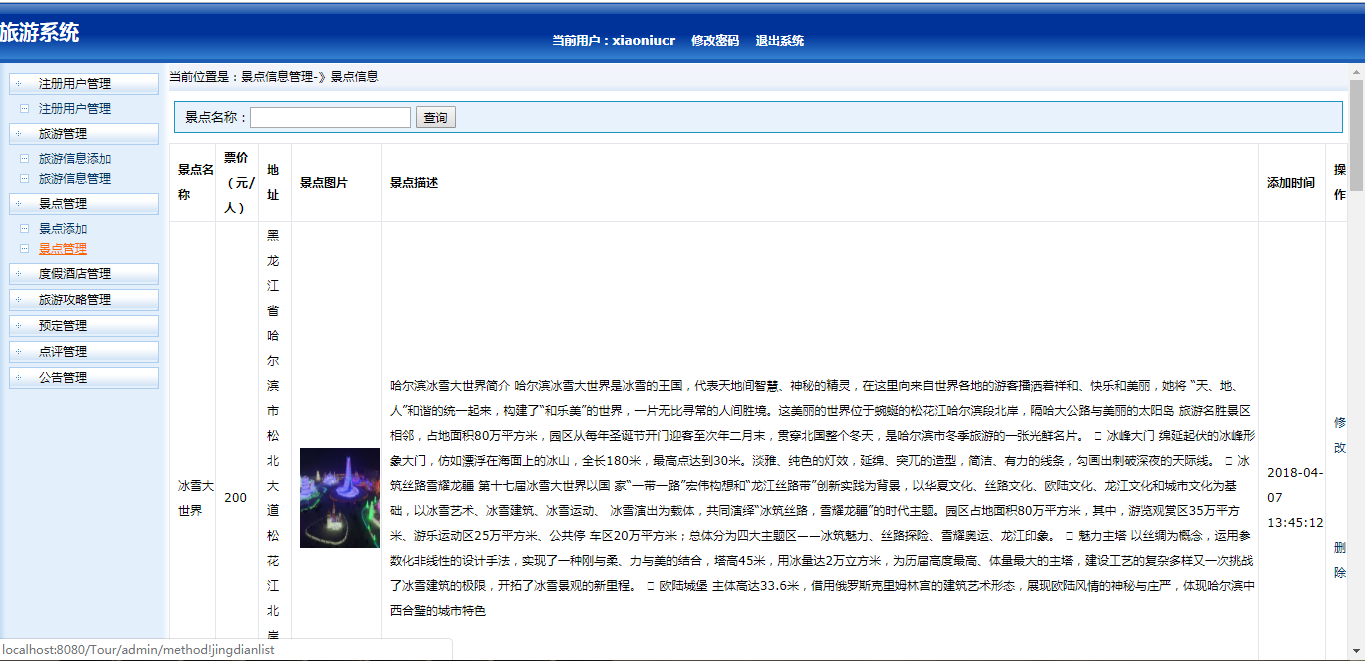This screenshot has width=1365, height=661.
Task: Click the vertical scrollbar thumb
Action: [x=1356, y=135]
